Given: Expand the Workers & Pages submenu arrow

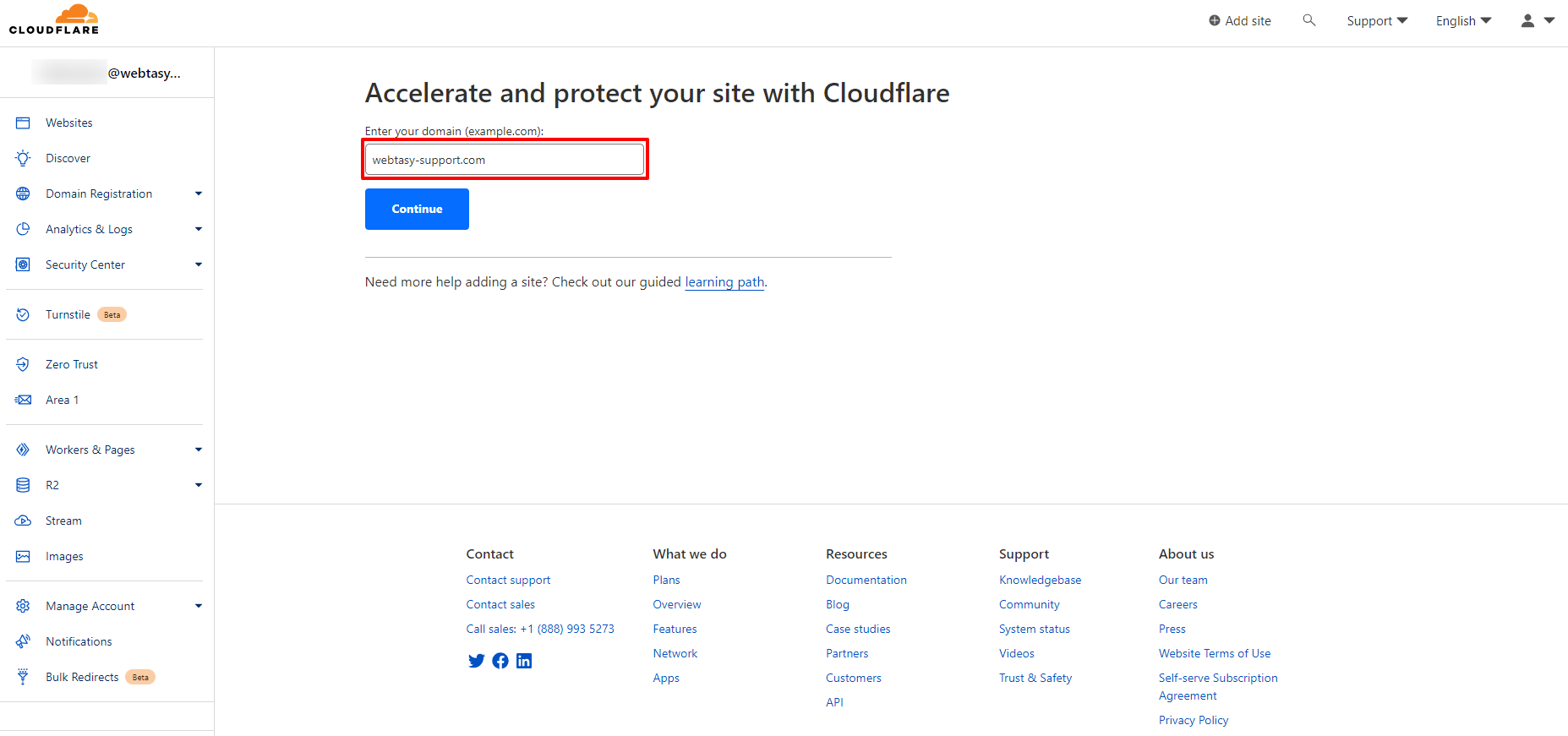Looking at the screenshot, I should (x=199, y=450).
